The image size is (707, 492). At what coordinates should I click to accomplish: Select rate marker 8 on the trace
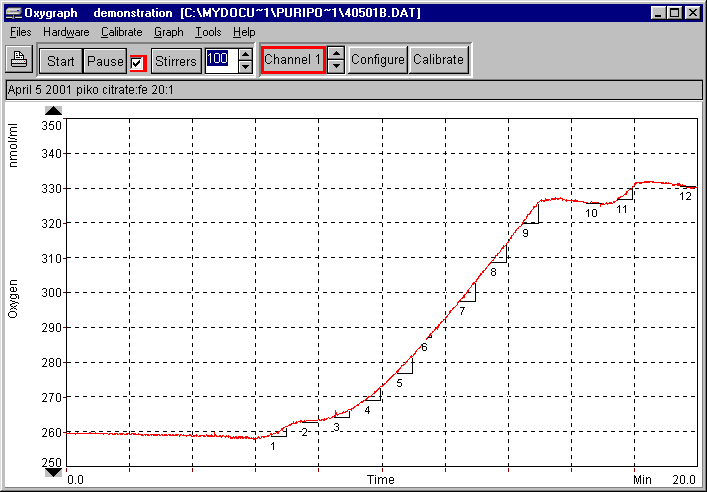(x=493, y=272)
